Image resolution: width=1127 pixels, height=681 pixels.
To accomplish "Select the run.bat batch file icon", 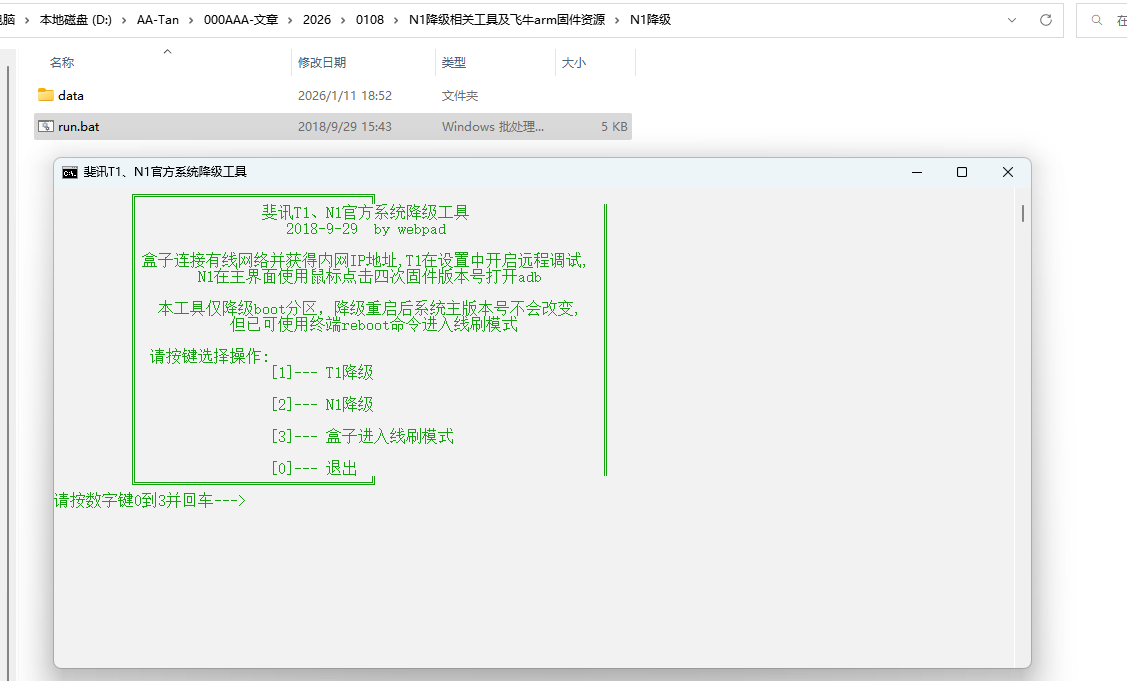I will click(45, 127).
